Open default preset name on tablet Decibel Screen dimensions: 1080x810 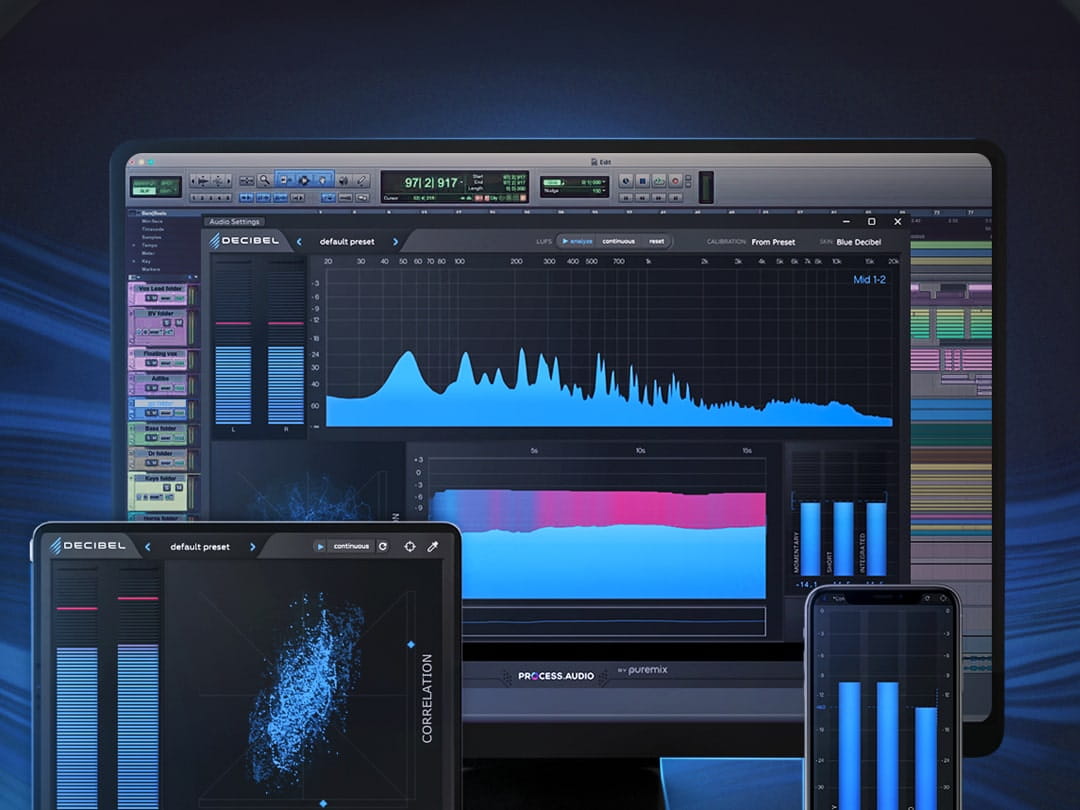click(200, 547)
